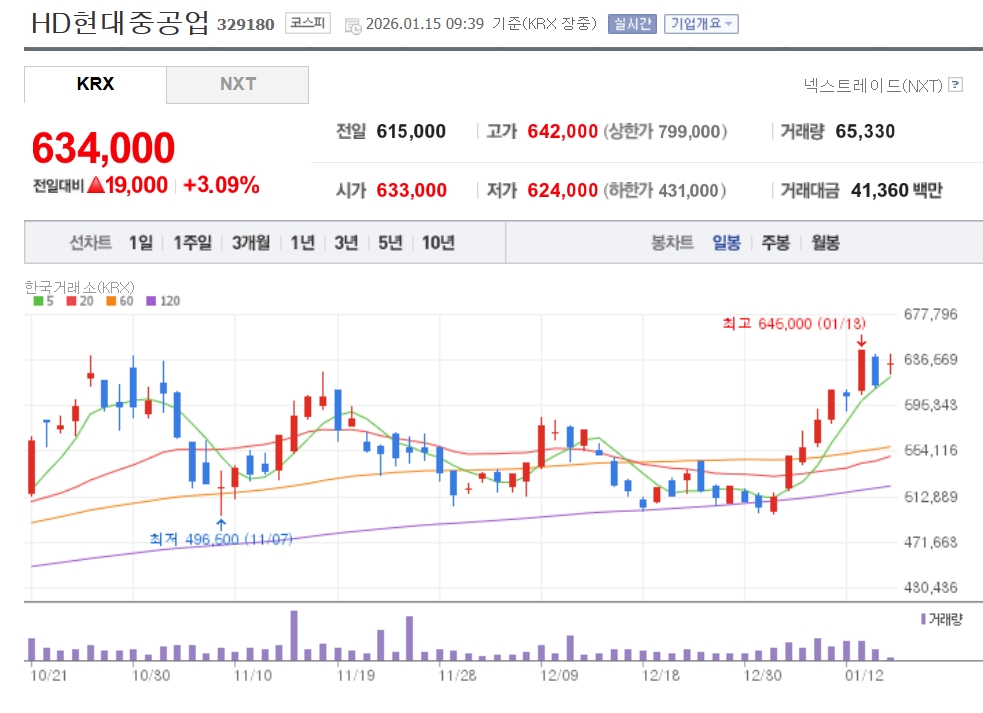Click the 상한가 799,000 text

tap(665, 131)
